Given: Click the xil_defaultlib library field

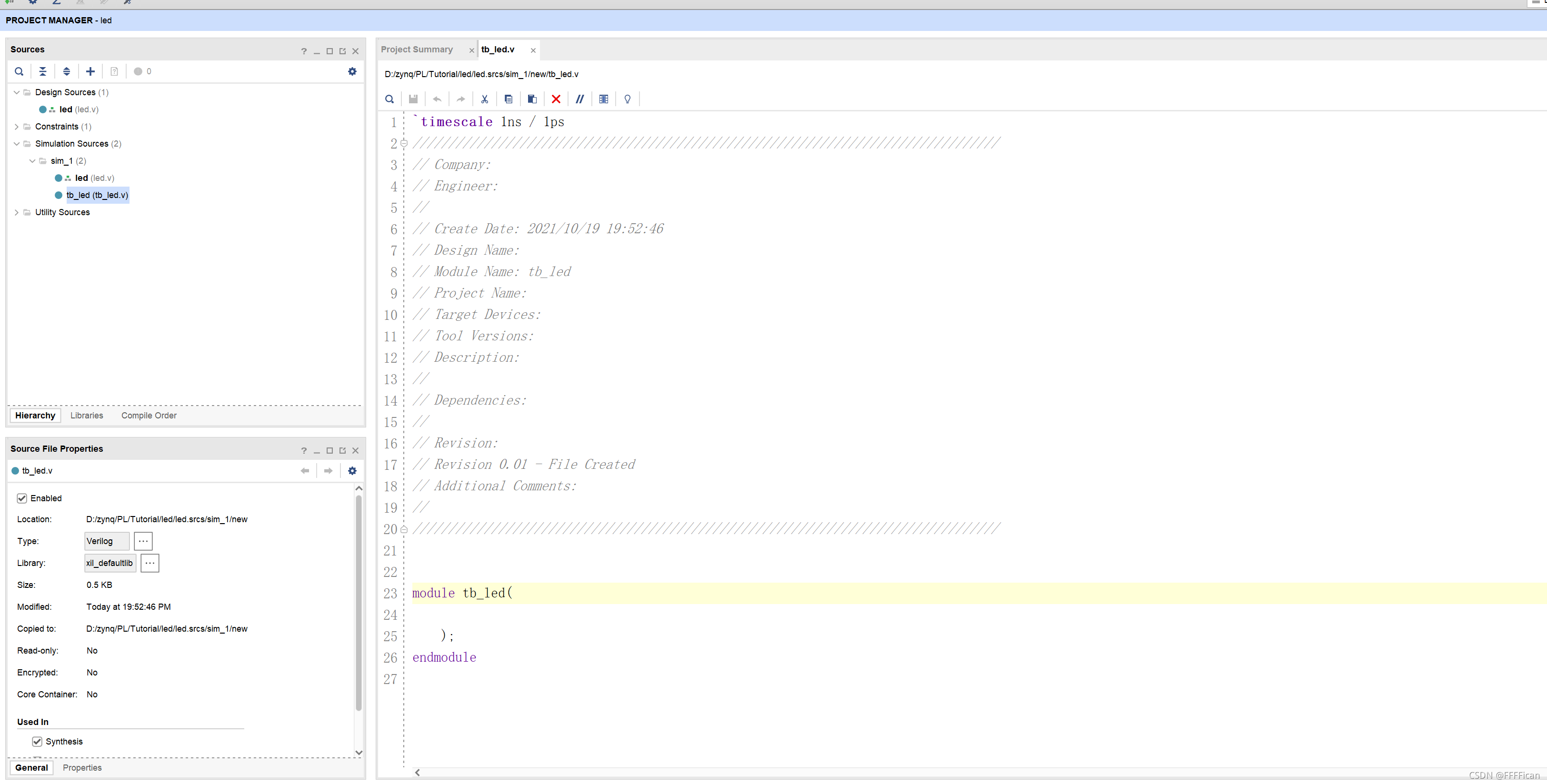Looking at the screenshot, I should (110, 563).
